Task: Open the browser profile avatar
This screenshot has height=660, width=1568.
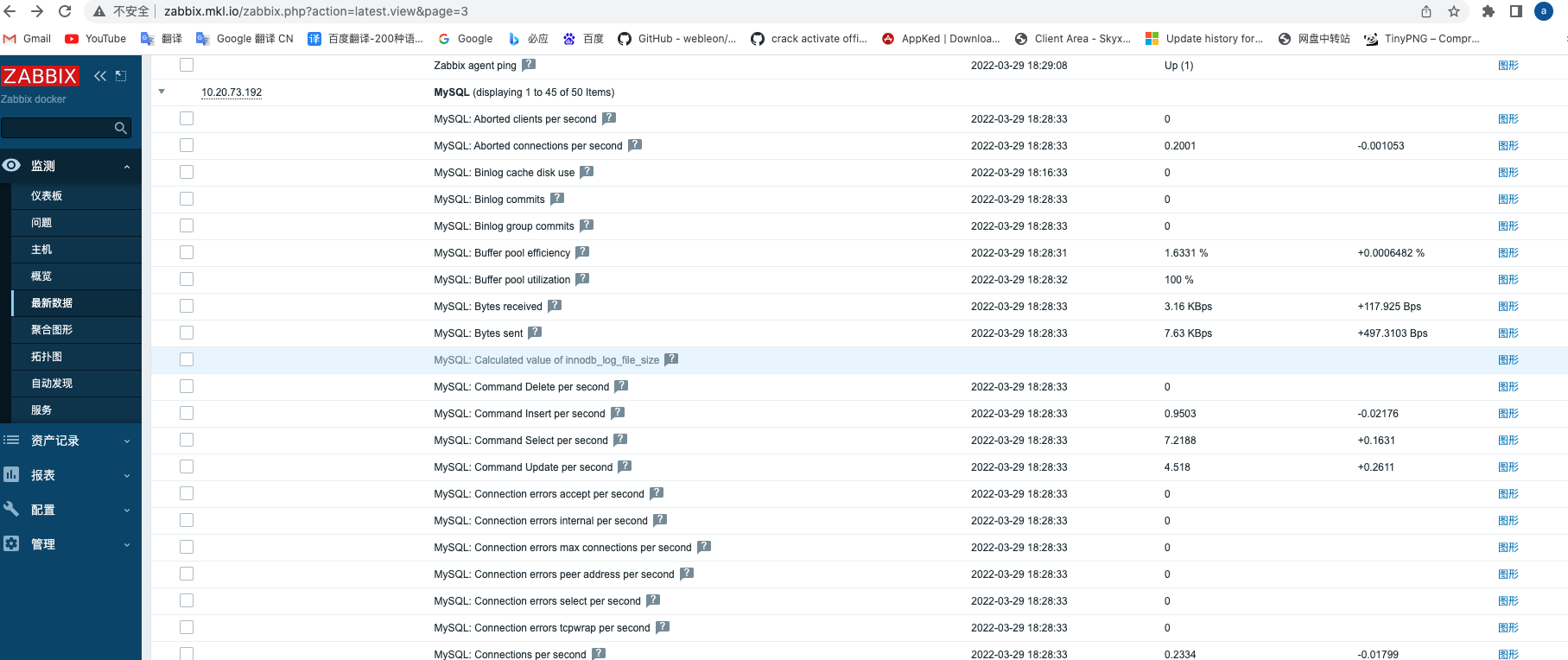Action: [1543, 11]
